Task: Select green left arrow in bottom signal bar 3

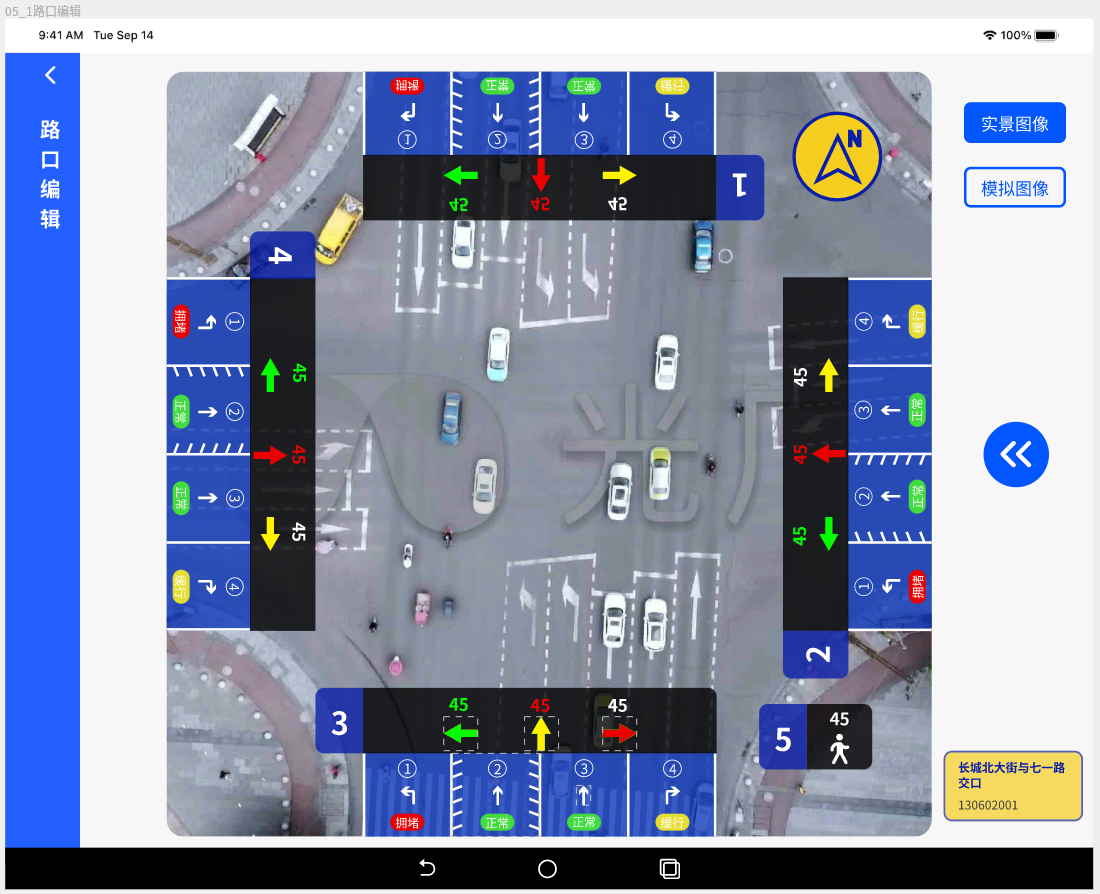Action: 460,734
